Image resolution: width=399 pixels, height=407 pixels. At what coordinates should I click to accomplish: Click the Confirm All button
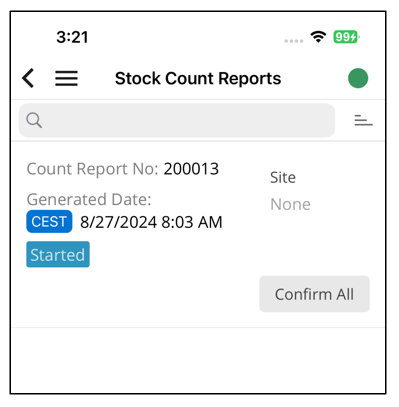pyautogui.click(x=314, y=294)
